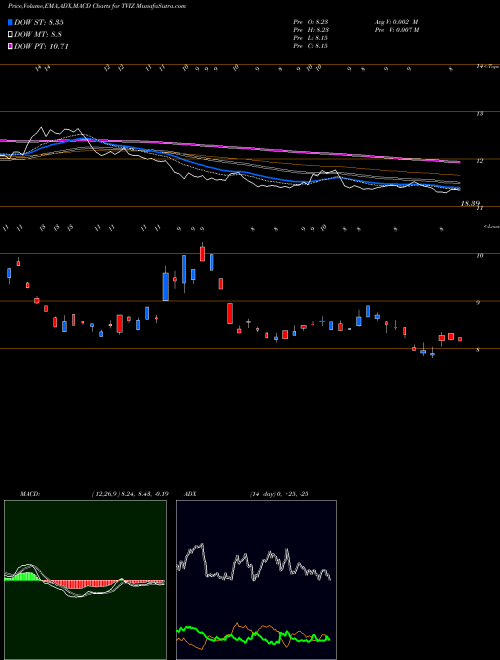Select the ADX (14 day) values text
The image size is (500, 660).
click(x=278, y=494)
